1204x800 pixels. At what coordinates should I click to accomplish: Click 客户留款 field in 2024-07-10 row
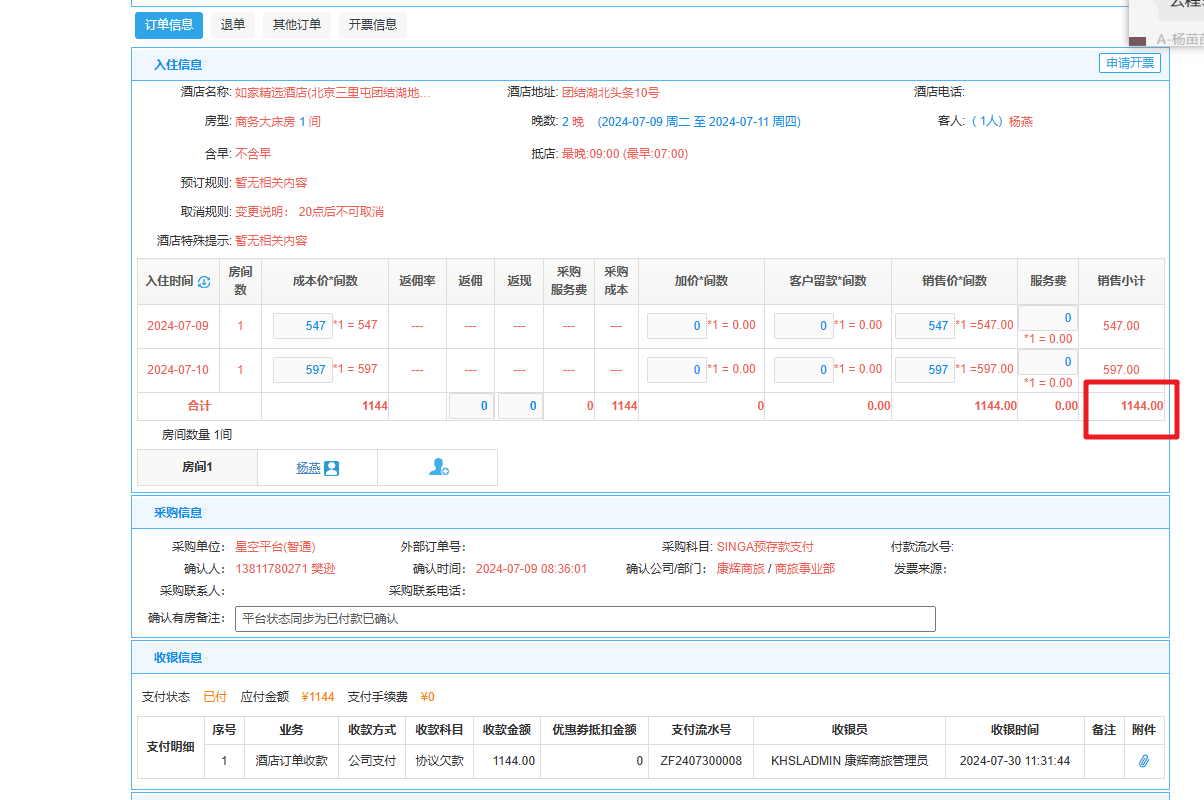pyautogui.click(x=804, y=370)
